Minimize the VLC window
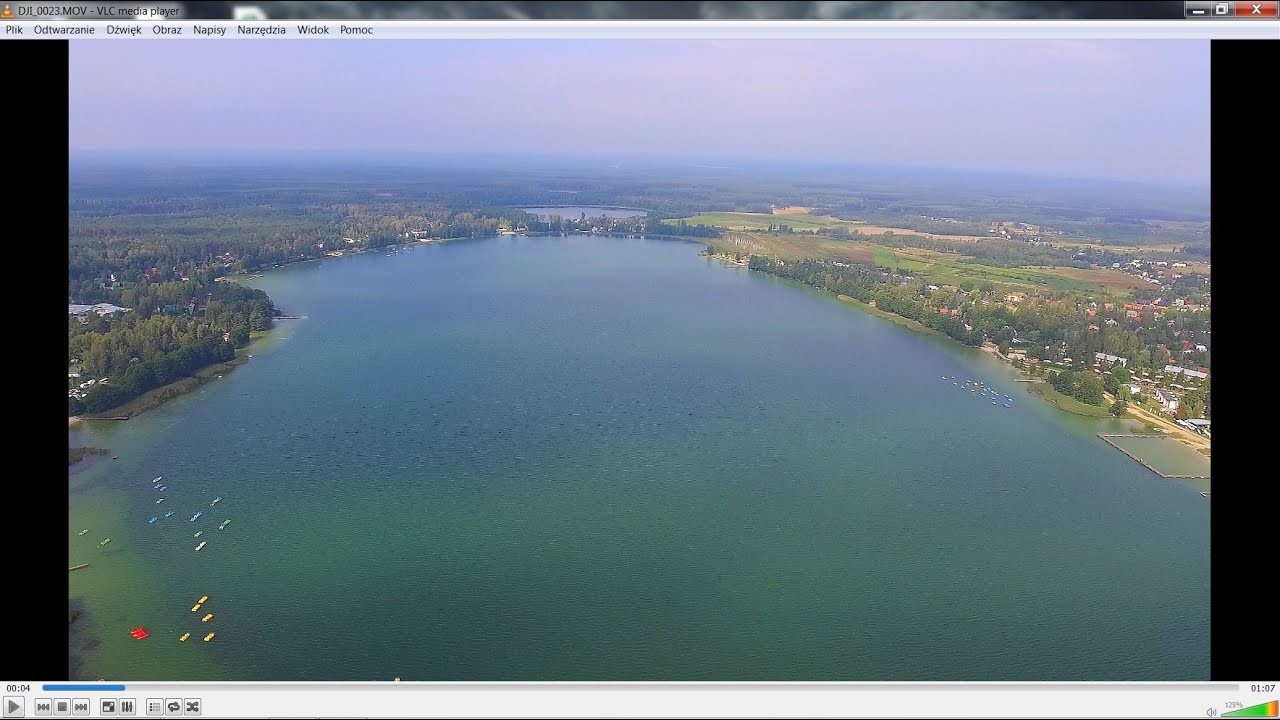Viewport: 1280px width, 720px height. point(1198,9)
